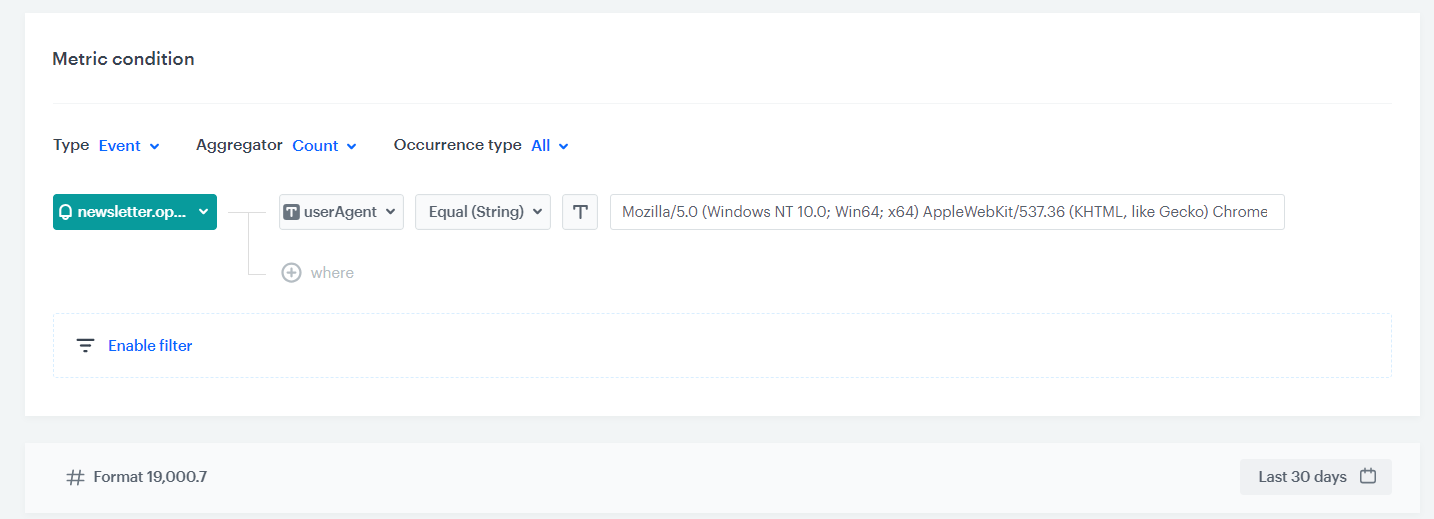Open the Occurrence type dropdown showing All

pyautogui.click(x=549, y=146)
